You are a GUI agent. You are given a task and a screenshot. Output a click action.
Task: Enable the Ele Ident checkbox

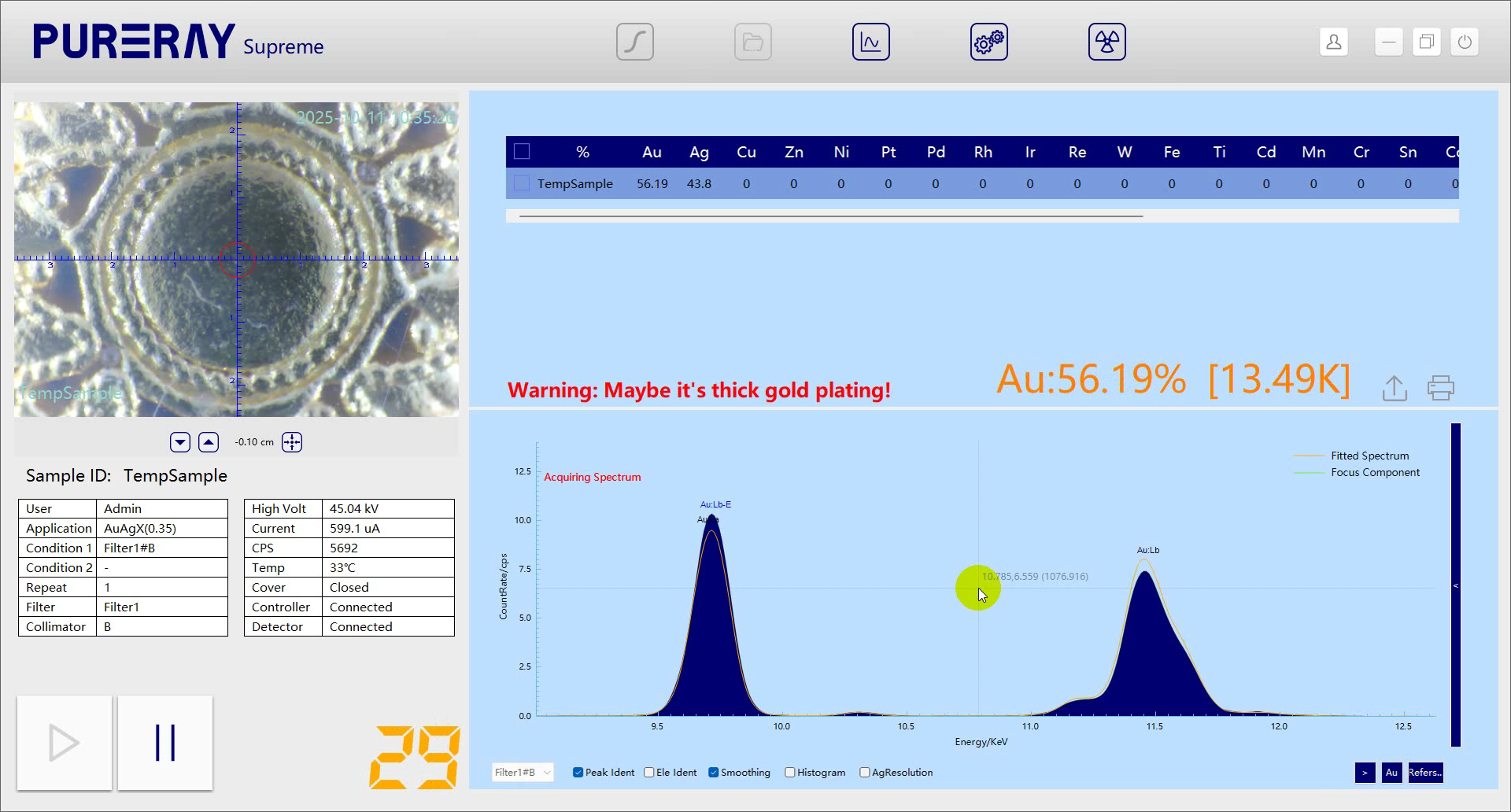(x=649, y=773)
